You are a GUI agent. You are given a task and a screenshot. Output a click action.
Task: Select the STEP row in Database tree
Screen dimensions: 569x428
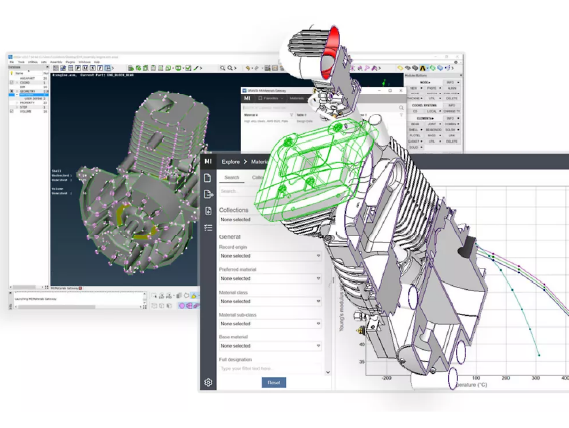click(29, 107)
